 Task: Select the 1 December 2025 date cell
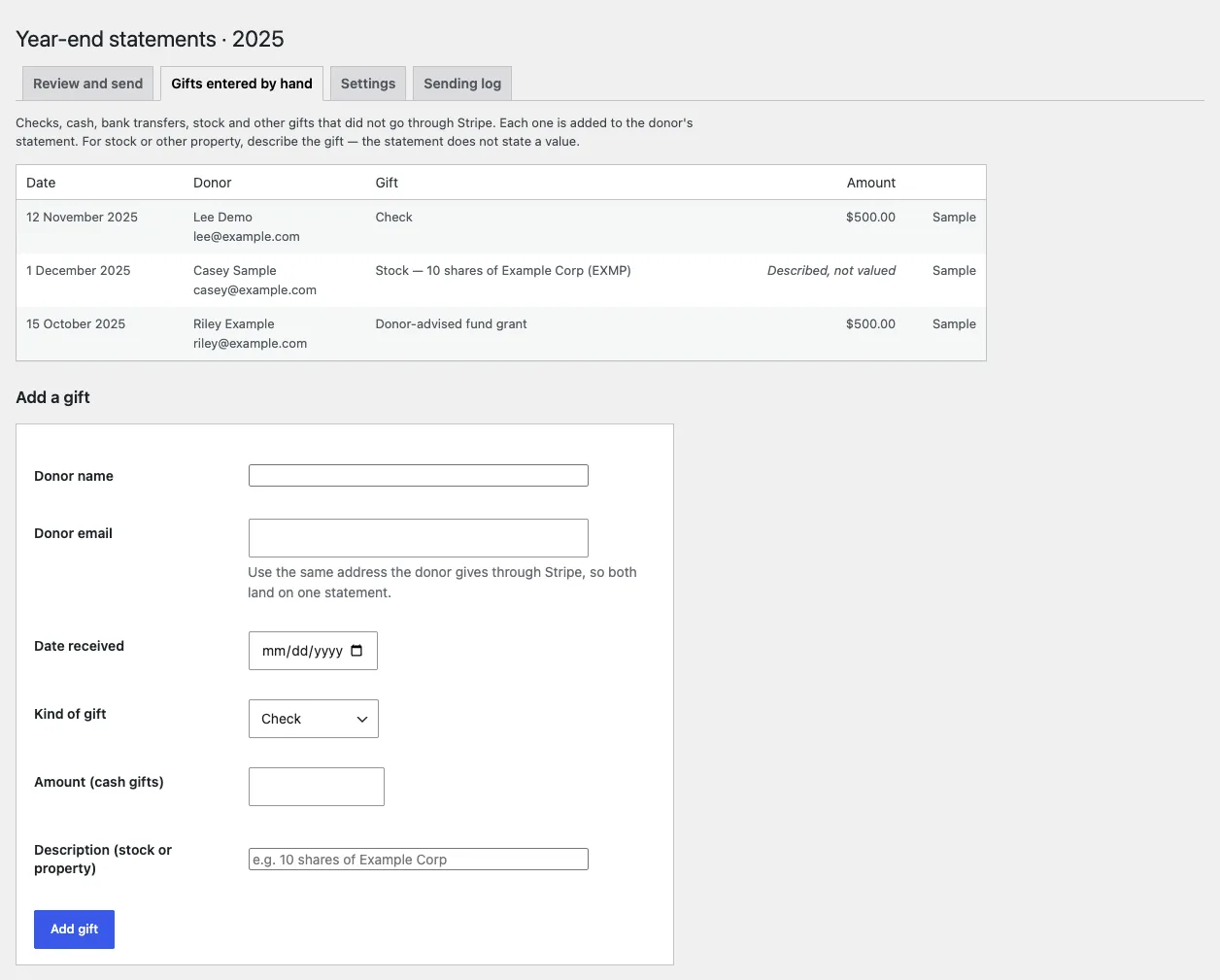(x=78, y=271)
